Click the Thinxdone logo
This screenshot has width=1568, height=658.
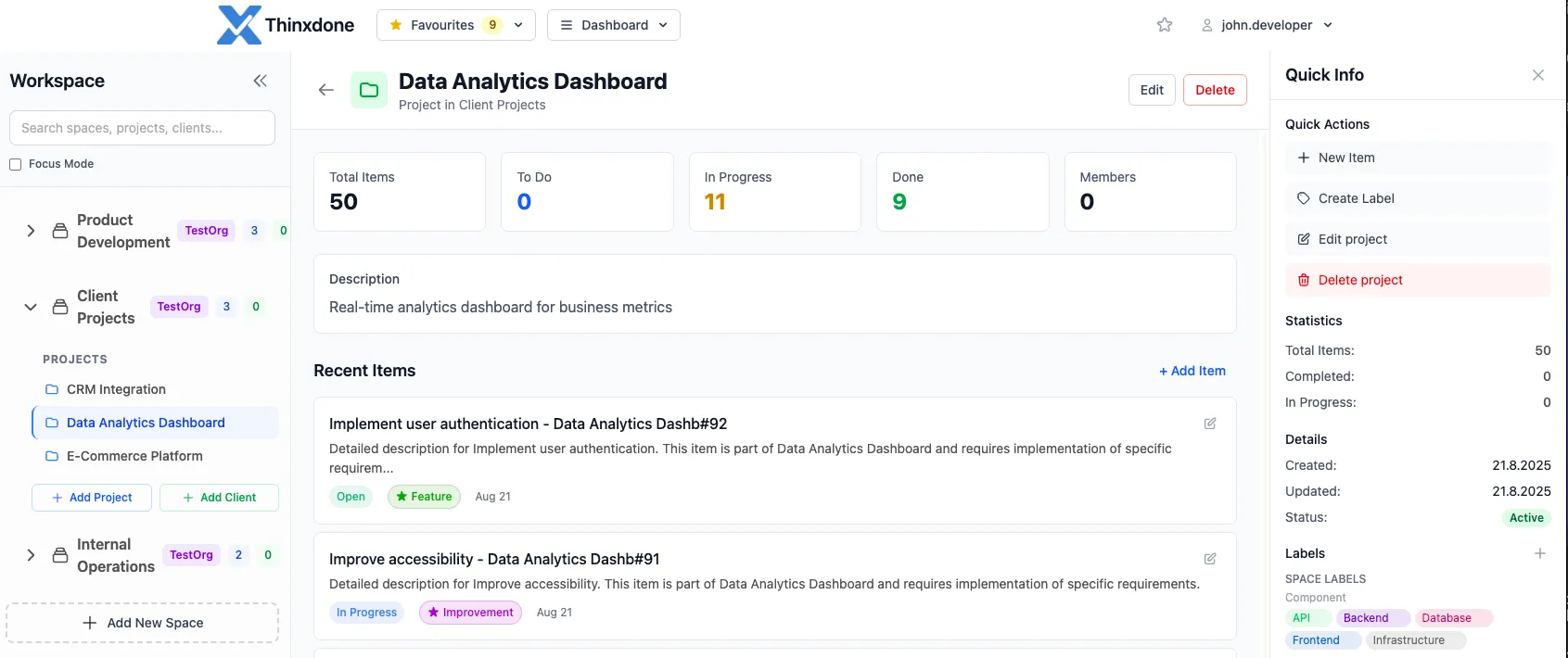pos(286,25)
